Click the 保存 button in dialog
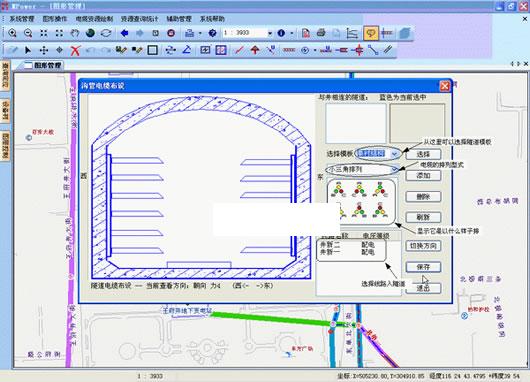The height and width of the screenshot is (382, 530). (423, 267)
